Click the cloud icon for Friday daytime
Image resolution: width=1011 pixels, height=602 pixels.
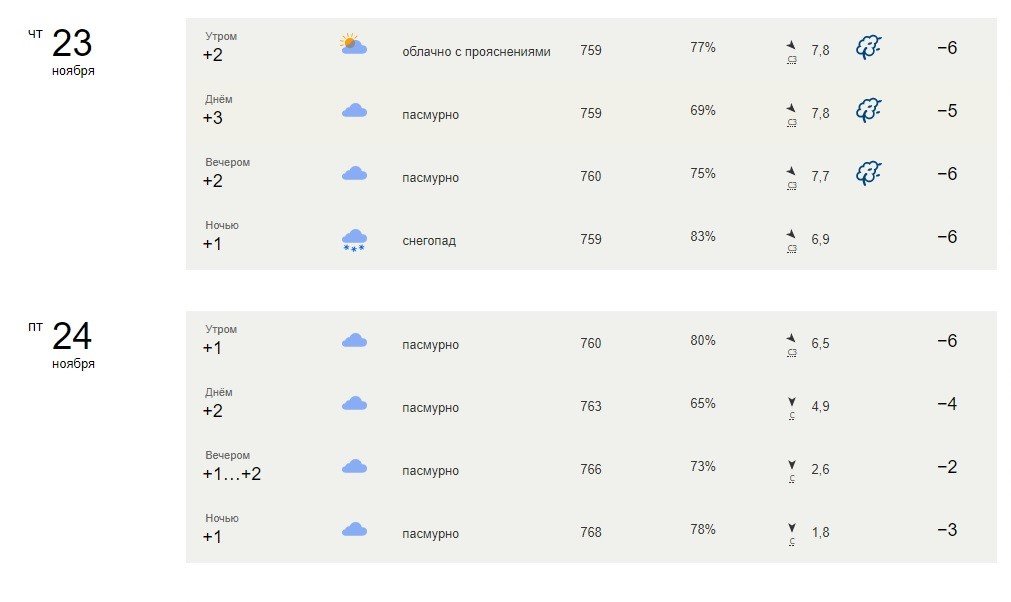354,404
